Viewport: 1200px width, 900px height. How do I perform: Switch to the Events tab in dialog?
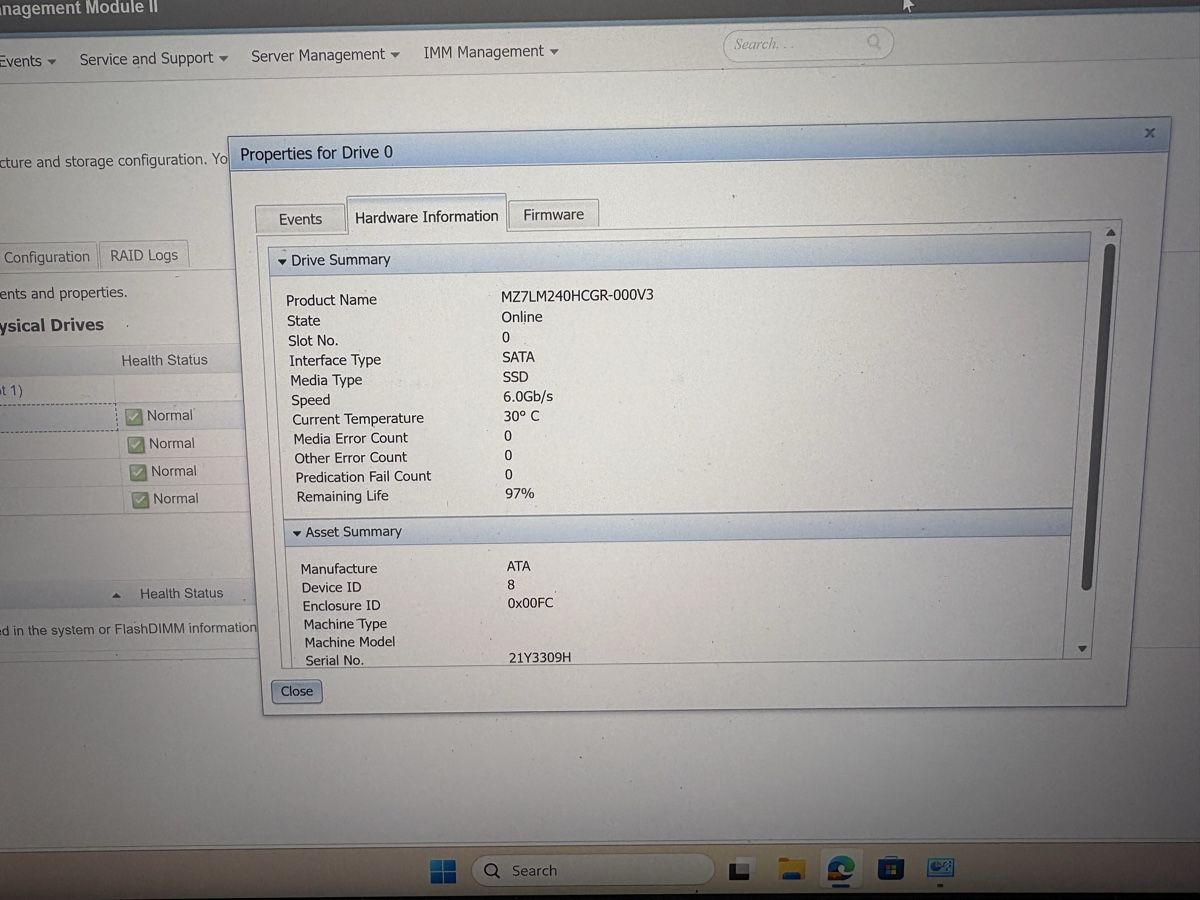click(x=300, y=219)
